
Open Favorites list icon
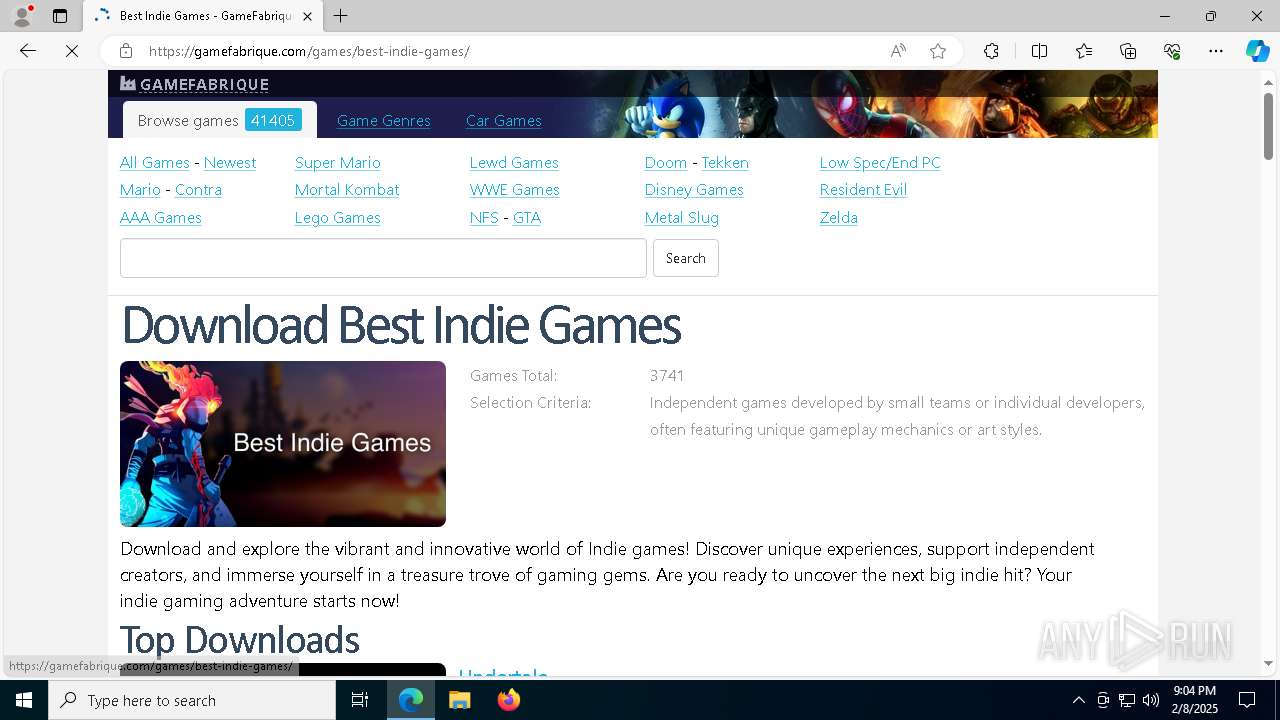(x=1084, y=51)
